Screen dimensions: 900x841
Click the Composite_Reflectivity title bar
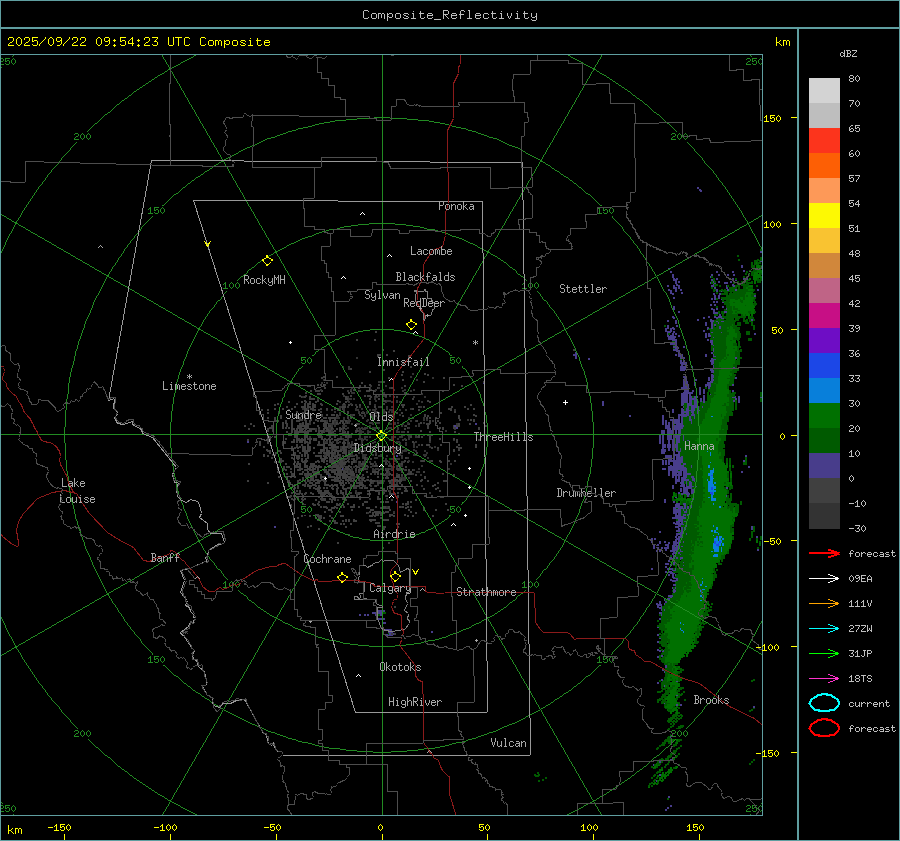[x=449, y=15]
